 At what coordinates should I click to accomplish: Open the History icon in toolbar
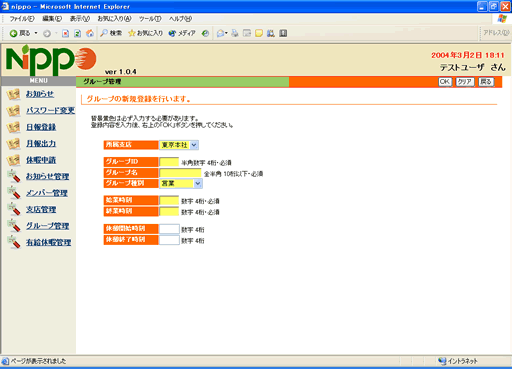point(206,33)
